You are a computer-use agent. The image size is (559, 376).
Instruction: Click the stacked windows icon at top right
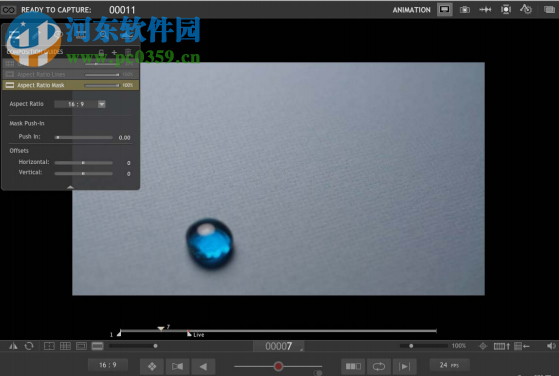point(549,10)
